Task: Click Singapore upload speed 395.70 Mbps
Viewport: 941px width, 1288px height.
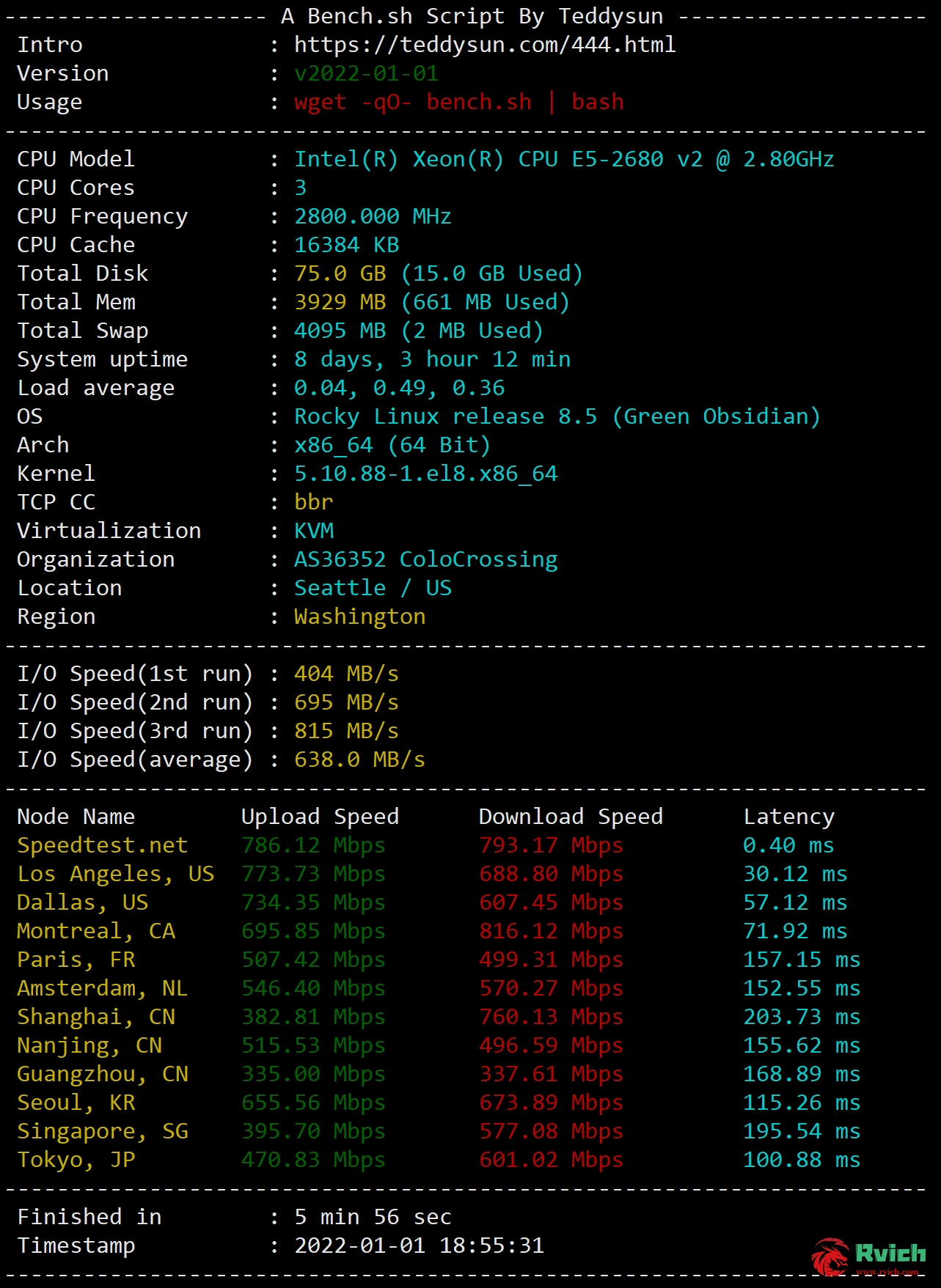Action: [x=313, y=1131]
